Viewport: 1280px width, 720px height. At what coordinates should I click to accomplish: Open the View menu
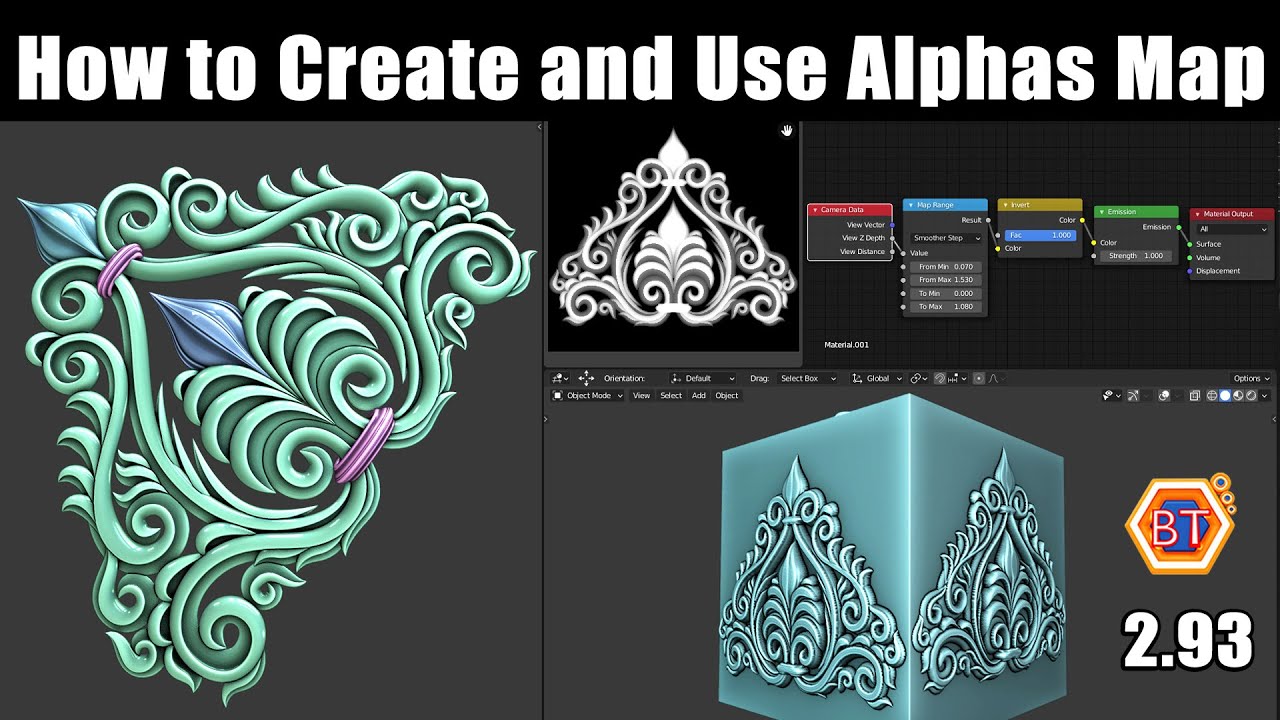[x=641, y=395]
